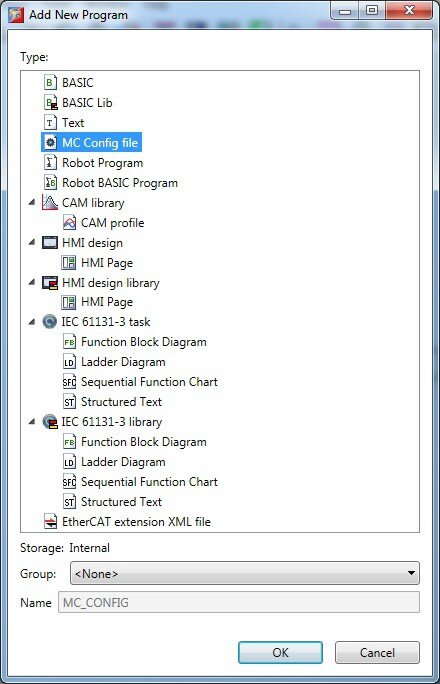440x684 pixels.
Task: Click the Cancel button
Action: coord(377,653)
